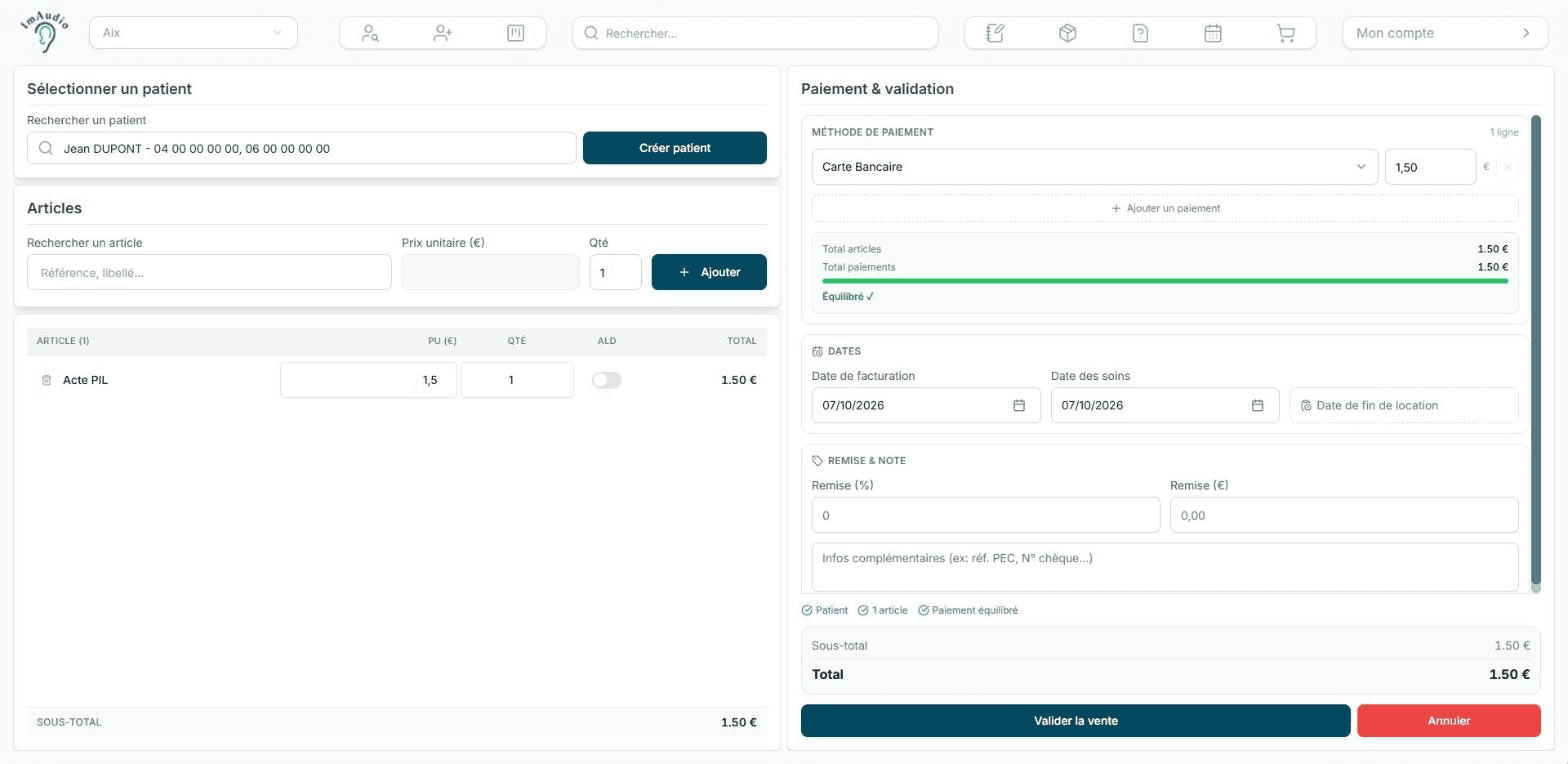Toggle ALD switch for Acte PIL
Image resolution: width=1568 pixels, height=764 pixels.
(606, 380)
